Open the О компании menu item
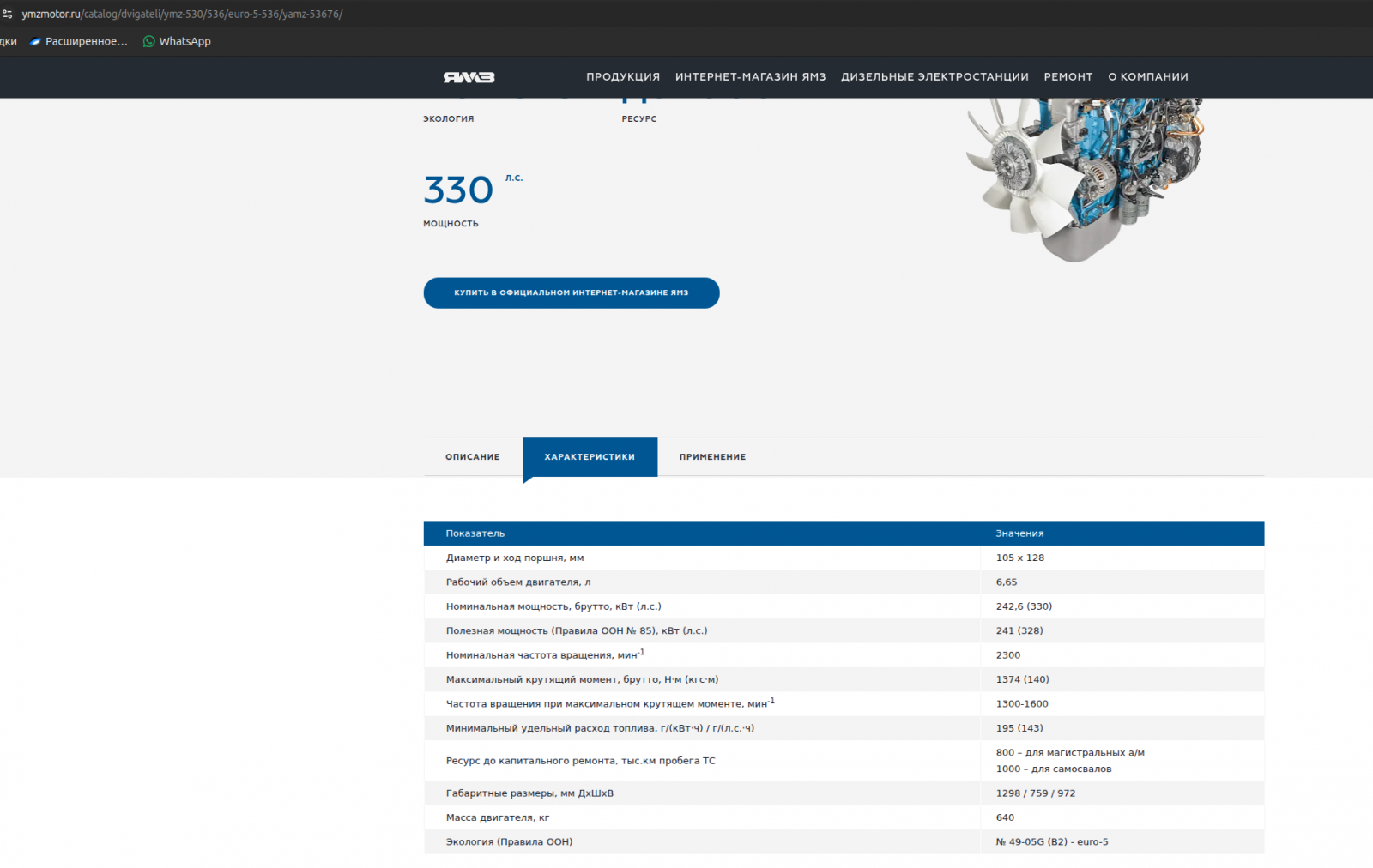Viewport: 1373px width, 868px height. pyautogui.click(x=1147, y=77)
